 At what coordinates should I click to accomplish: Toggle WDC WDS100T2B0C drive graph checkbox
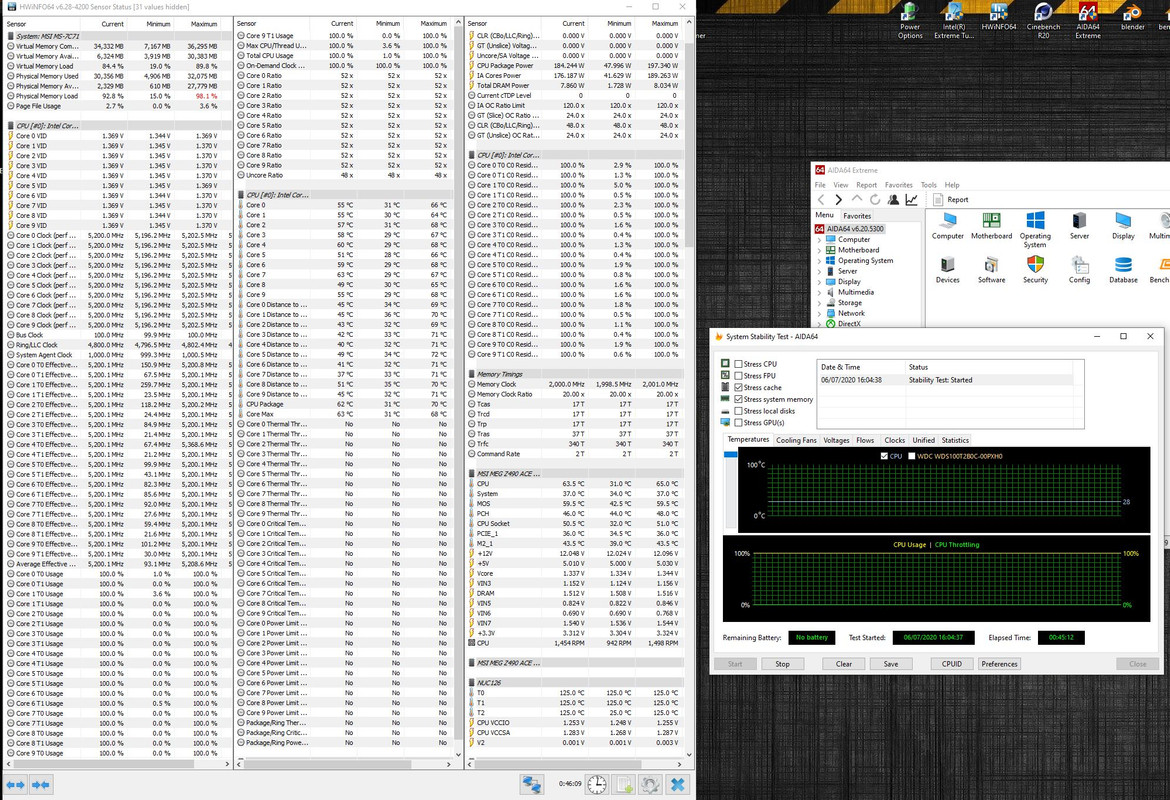pos(911,456)
